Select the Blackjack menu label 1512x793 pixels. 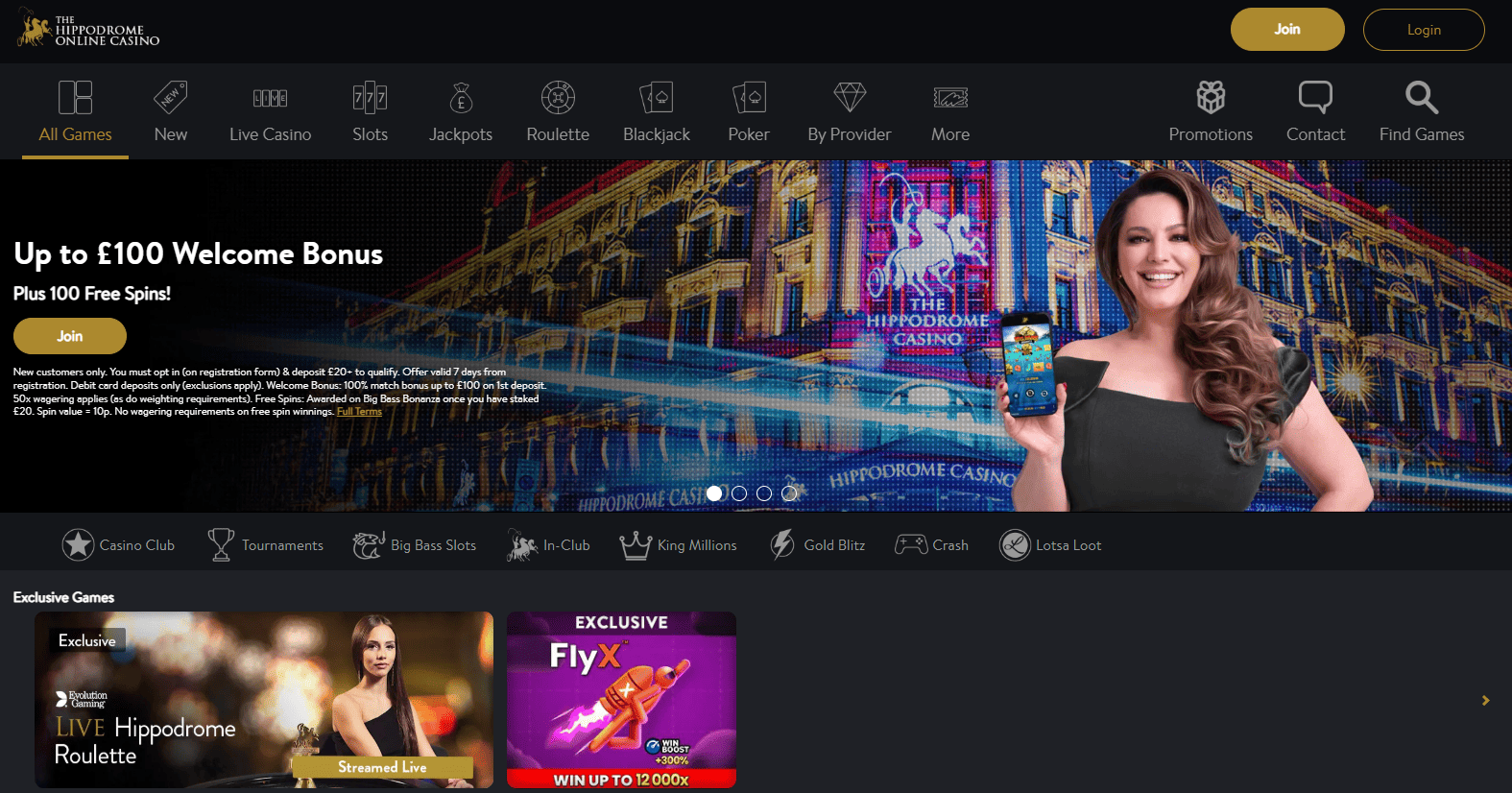(x=657, y=134)
